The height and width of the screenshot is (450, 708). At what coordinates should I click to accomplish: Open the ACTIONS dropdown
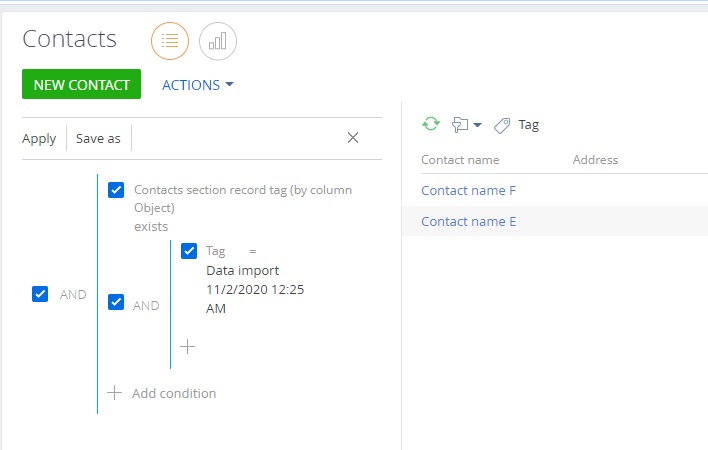pyautogui.click(x=198, y=85)
